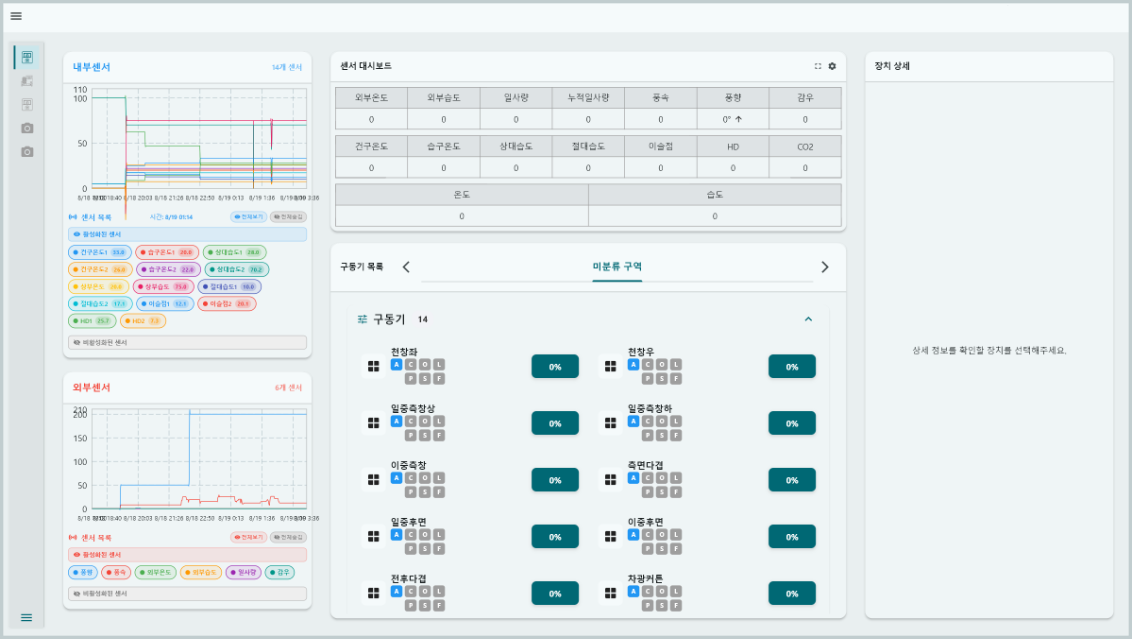Open the top-left hamburger menu
This screenshot has height=639, width=1132.
click(16, 16)
